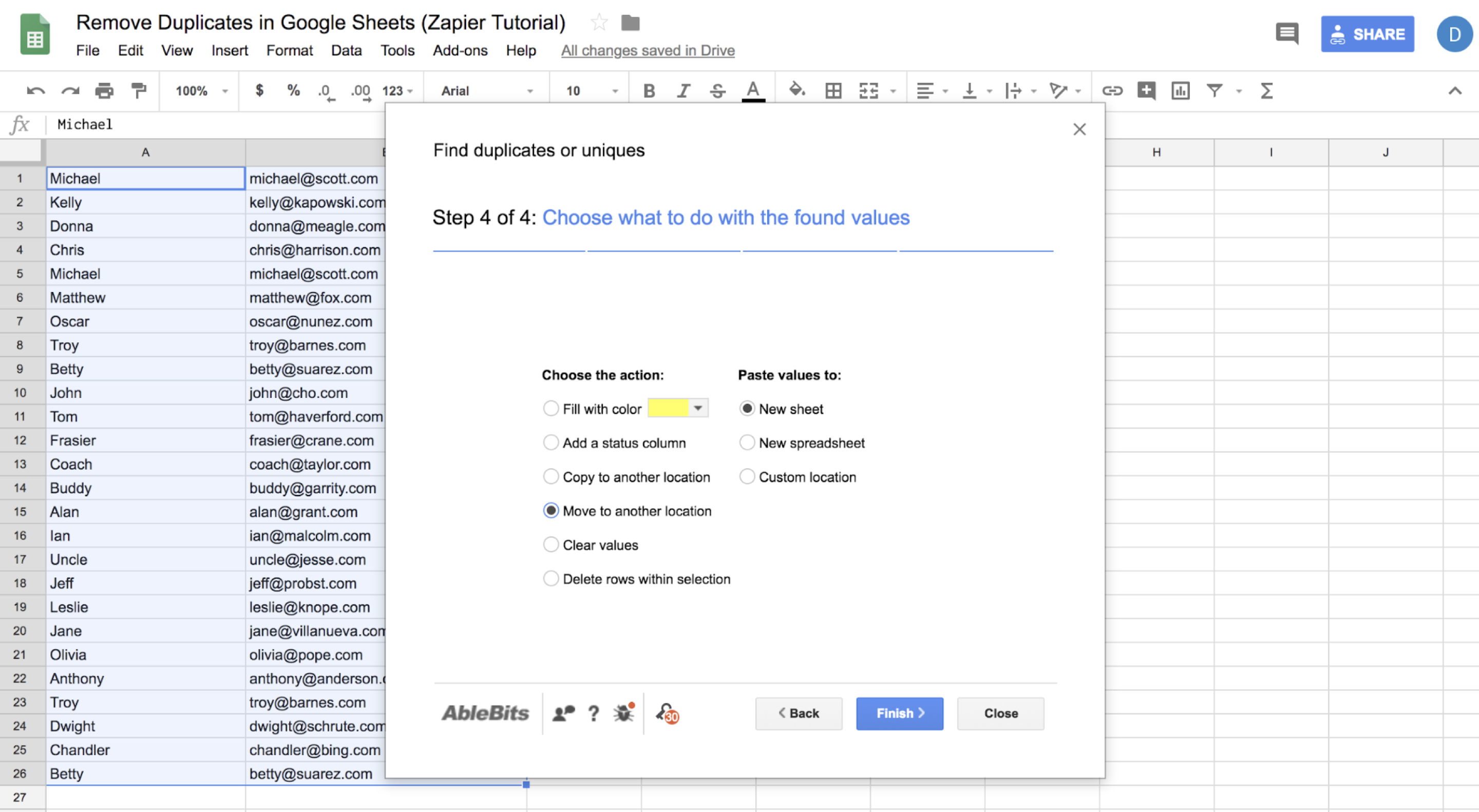Click the Back button
Viewport: 1479px width, 812px height.
[x=800, y=713]
